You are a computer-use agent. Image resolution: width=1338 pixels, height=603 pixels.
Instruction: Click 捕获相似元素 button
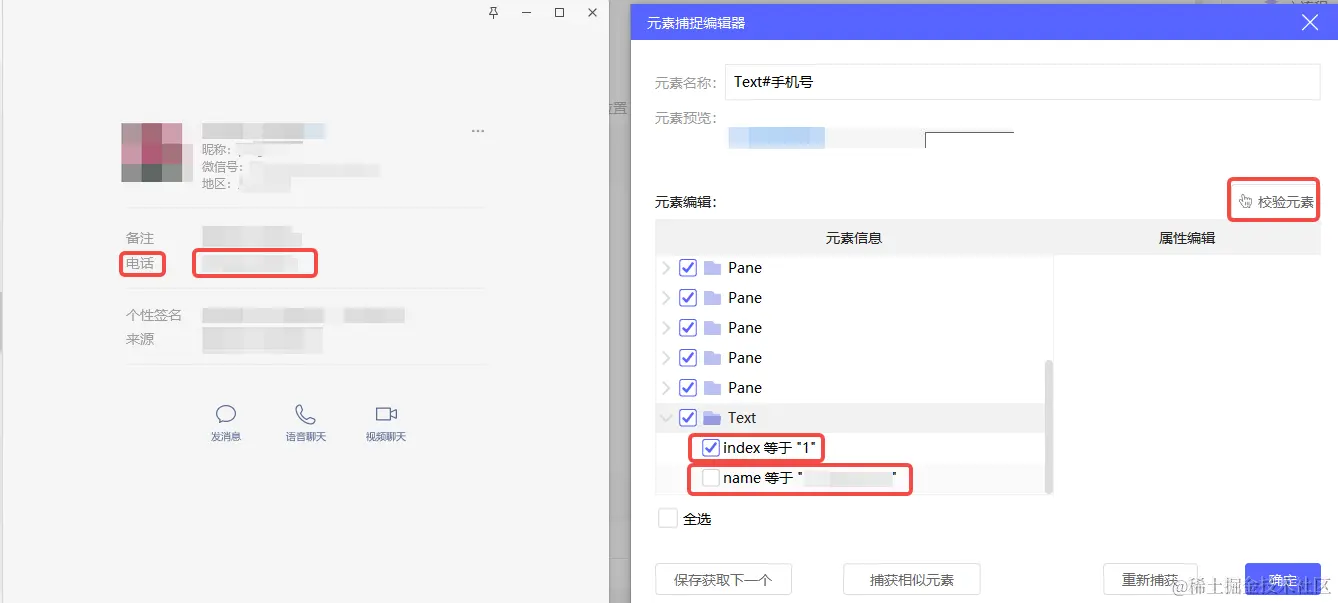tap(911, 580)
